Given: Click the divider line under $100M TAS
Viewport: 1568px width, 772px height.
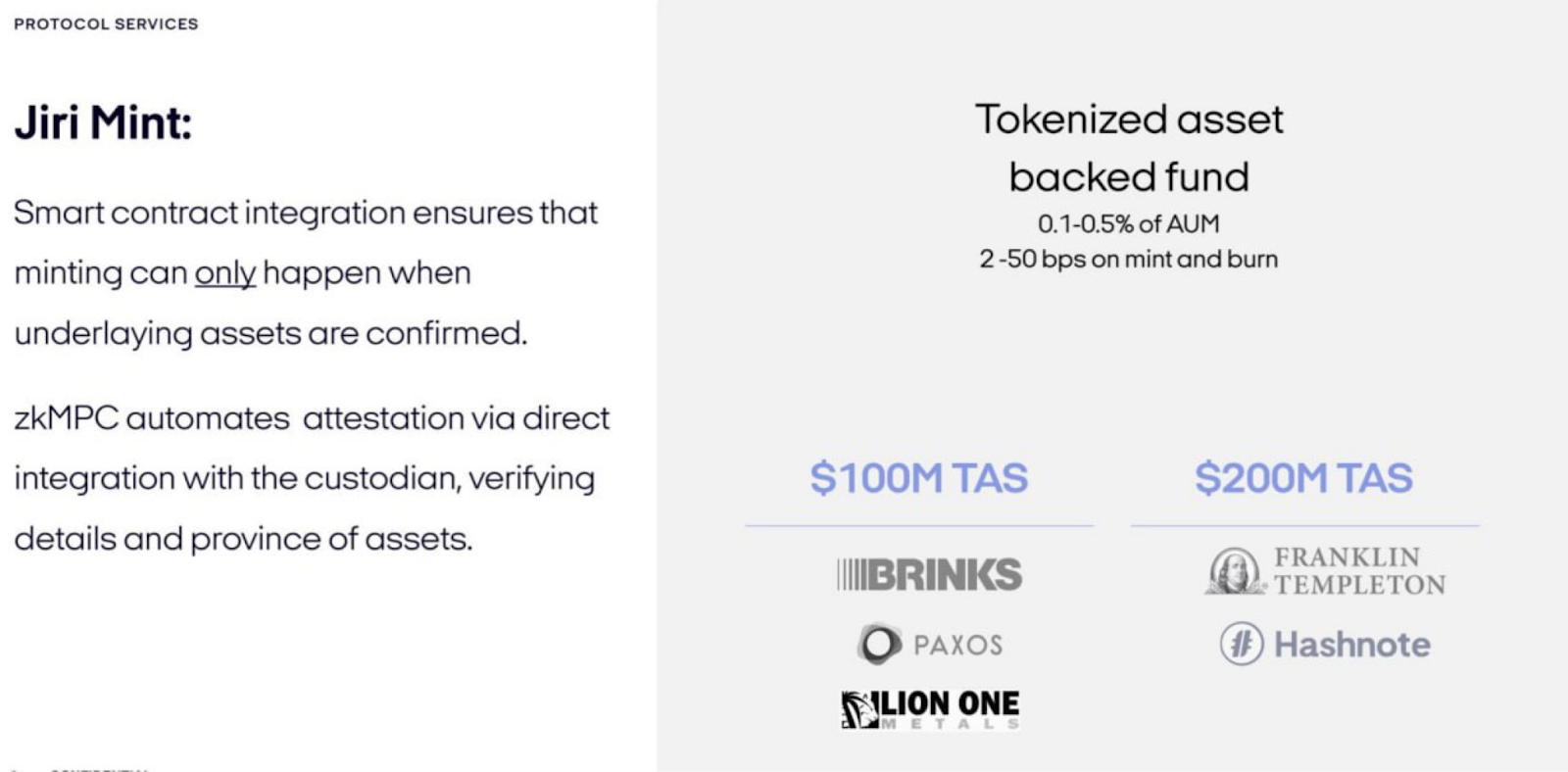Looking at the screenshot, I should [x=918, y=526].
